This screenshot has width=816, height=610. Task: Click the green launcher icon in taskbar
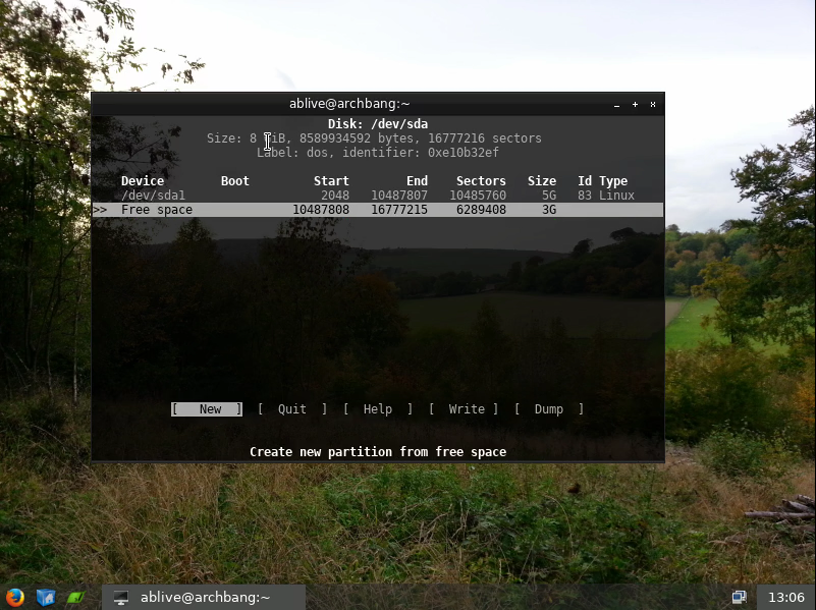tap(76, 597)
